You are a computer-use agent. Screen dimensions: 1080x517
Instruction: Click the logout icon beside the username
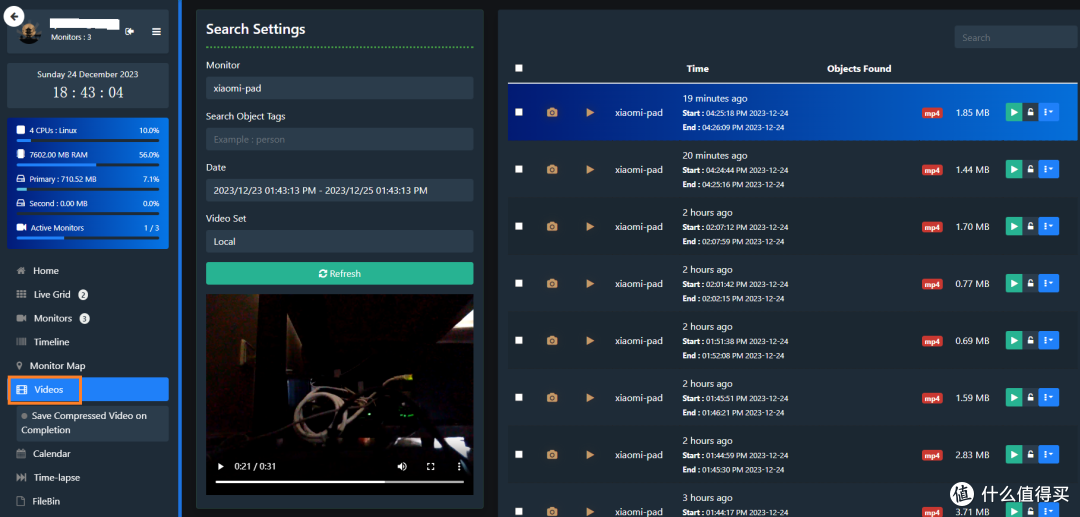pos(130,32)
